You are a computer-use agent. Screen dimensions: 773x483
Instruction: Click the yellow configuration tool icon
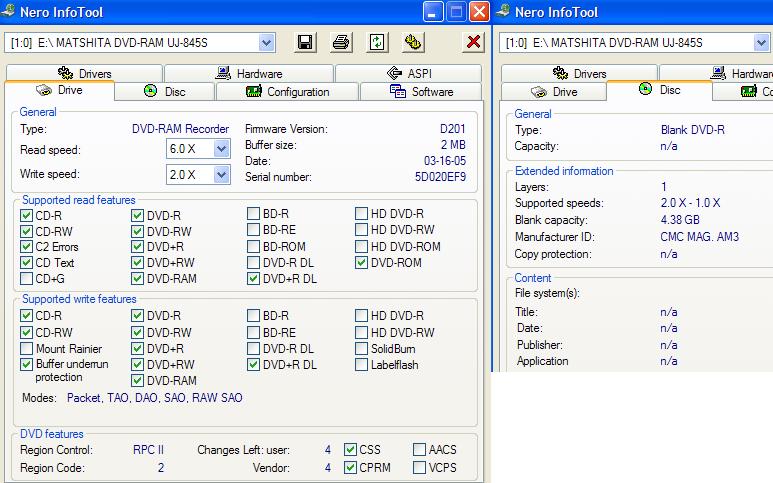(413, 42)
